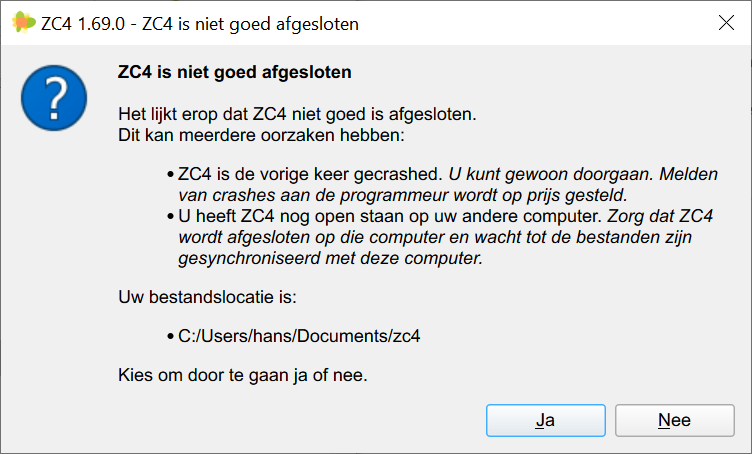Click the text ZC4 is de vorige keer gecrashed
The width and height of the screenshot is (752, 454).
pos(310,174)
